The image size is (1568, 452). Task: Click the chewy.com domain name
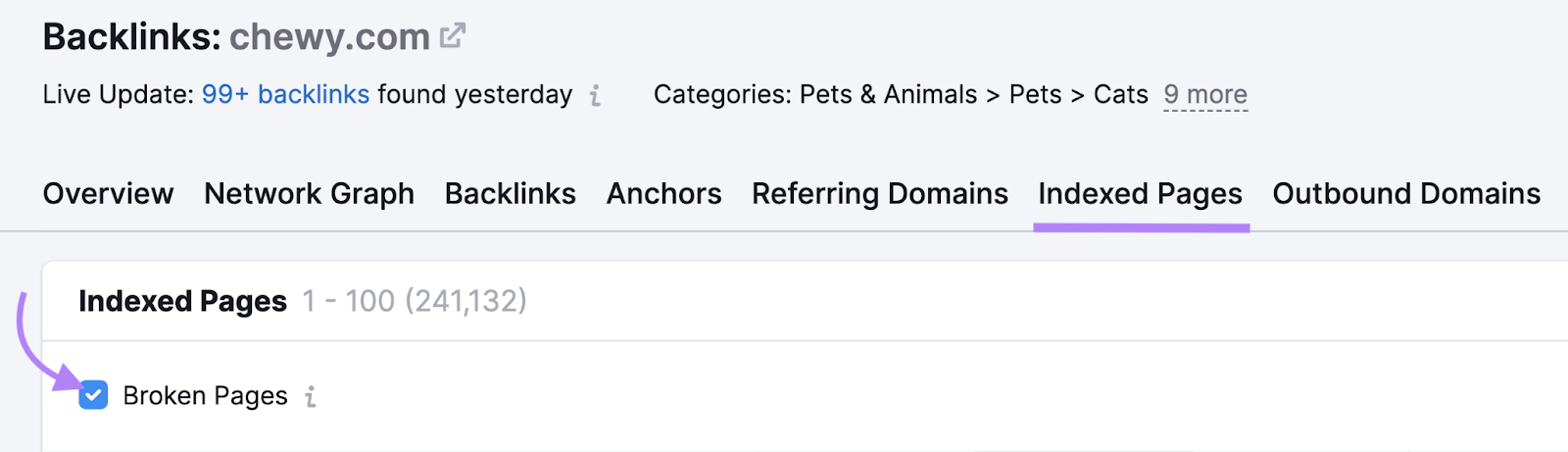tap(329, 37)
